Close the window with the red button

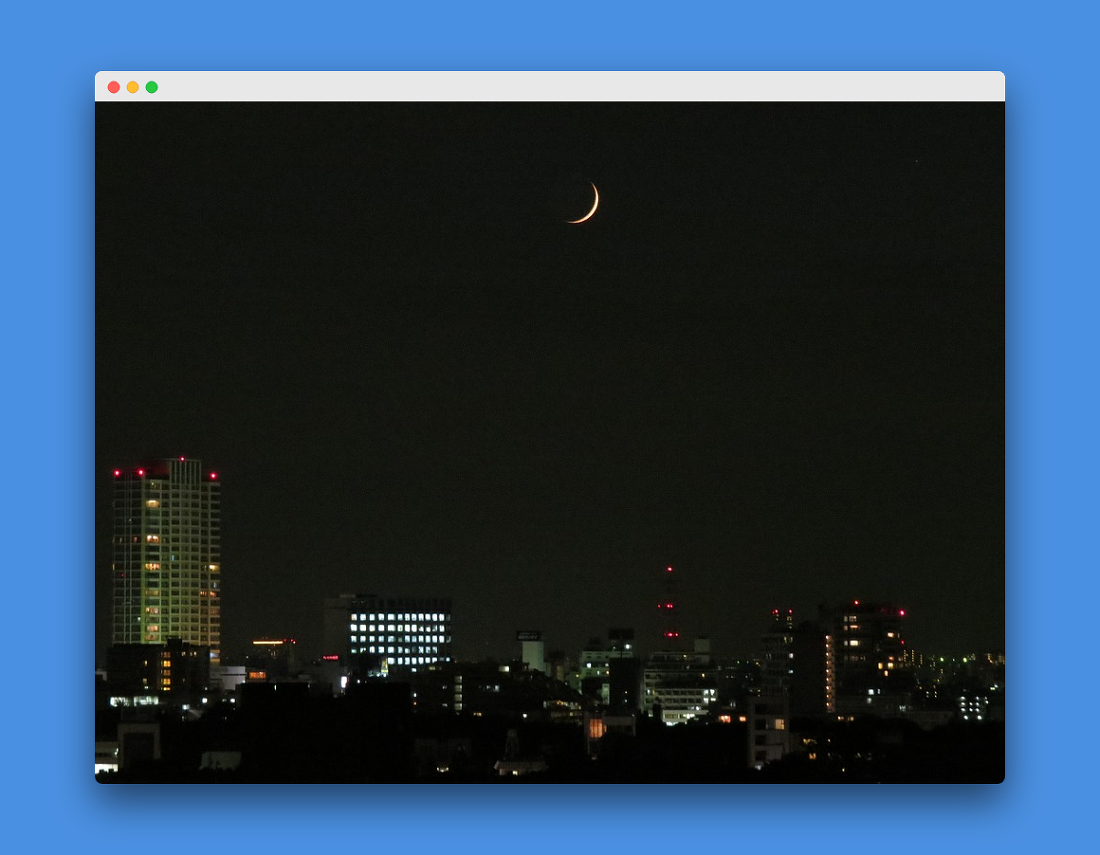(114, 87)
